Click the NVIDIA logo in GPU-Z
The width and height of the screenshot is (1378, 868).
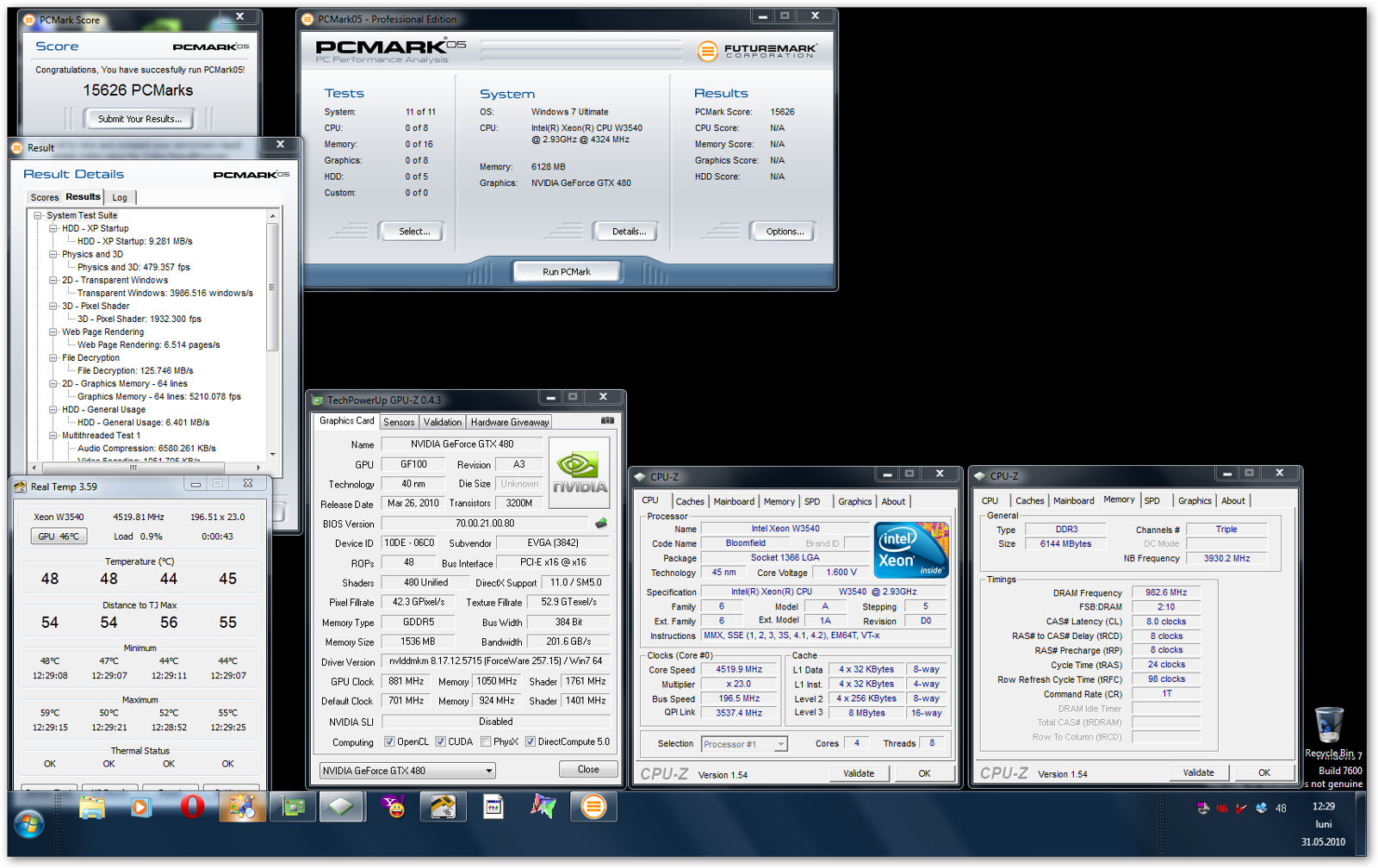(x=579, y=473)
